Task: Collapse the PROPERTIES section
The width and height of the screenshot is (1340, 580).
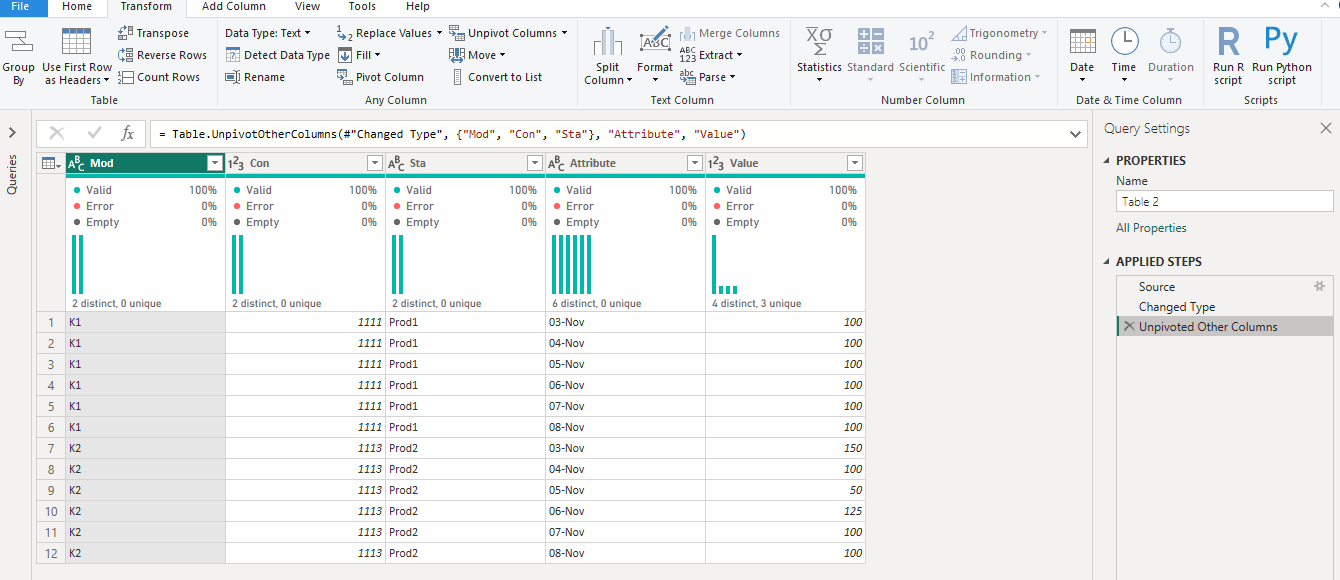Action: [1107, 161]
